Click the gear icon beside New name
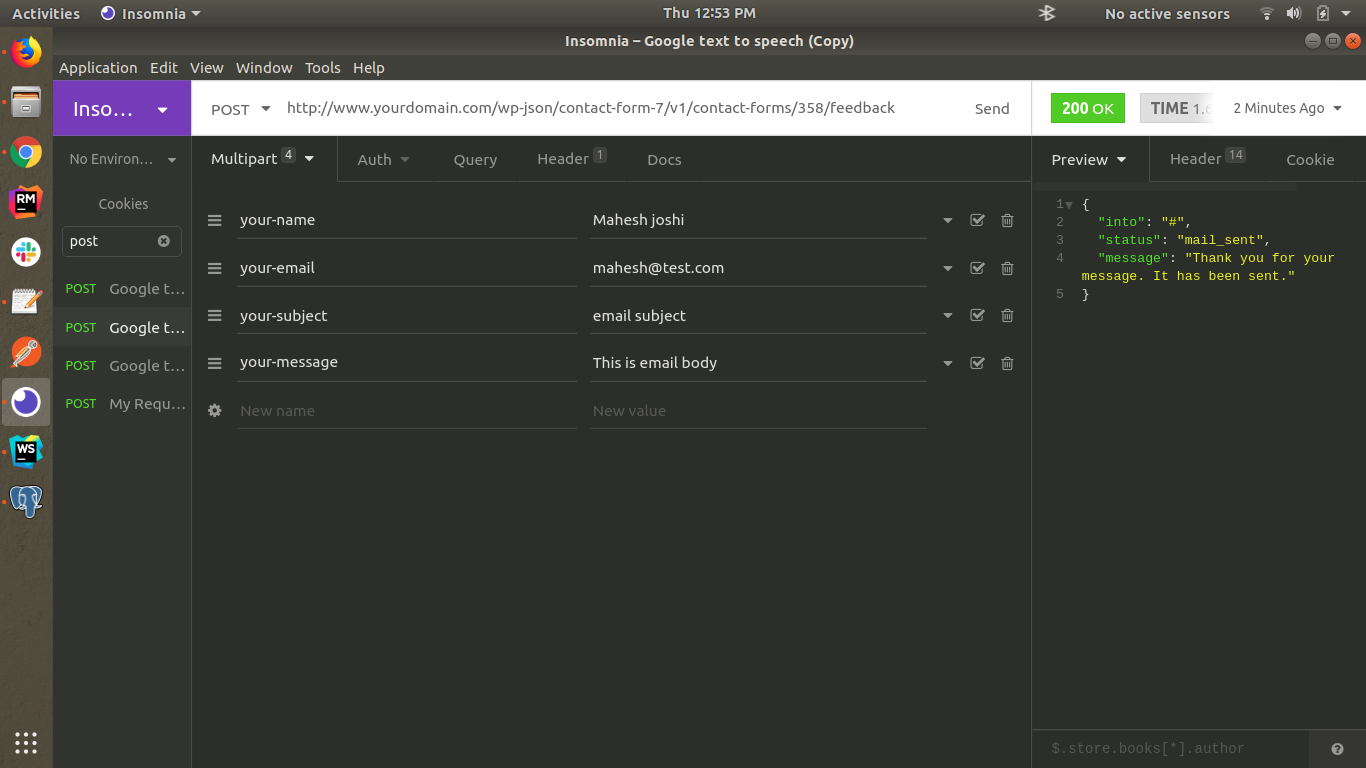This screenshot has width=1366, height=768. coord(214,410)
